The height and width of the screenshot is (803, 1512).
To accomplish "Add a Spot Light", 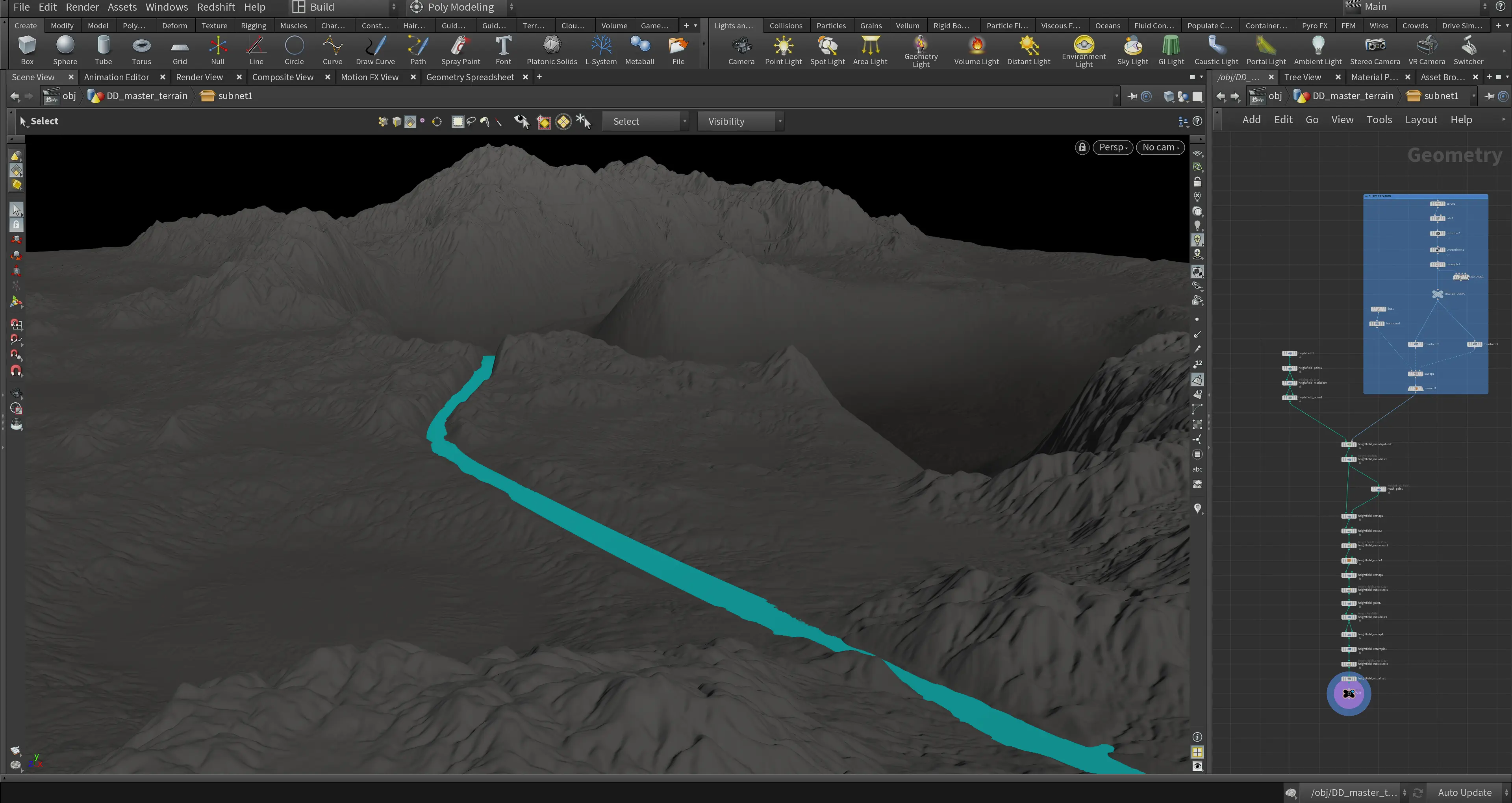I will [x=828, y=50].
